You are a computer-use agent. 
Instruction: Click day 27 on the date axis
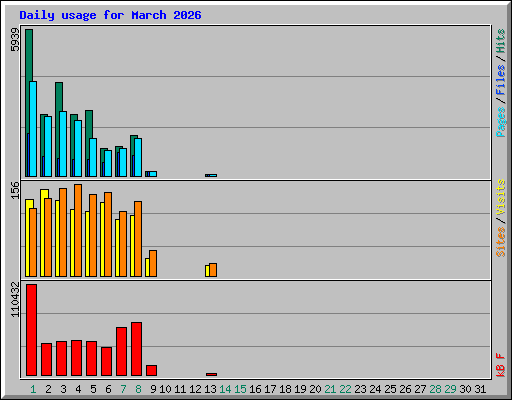click(x=420, y=389)
